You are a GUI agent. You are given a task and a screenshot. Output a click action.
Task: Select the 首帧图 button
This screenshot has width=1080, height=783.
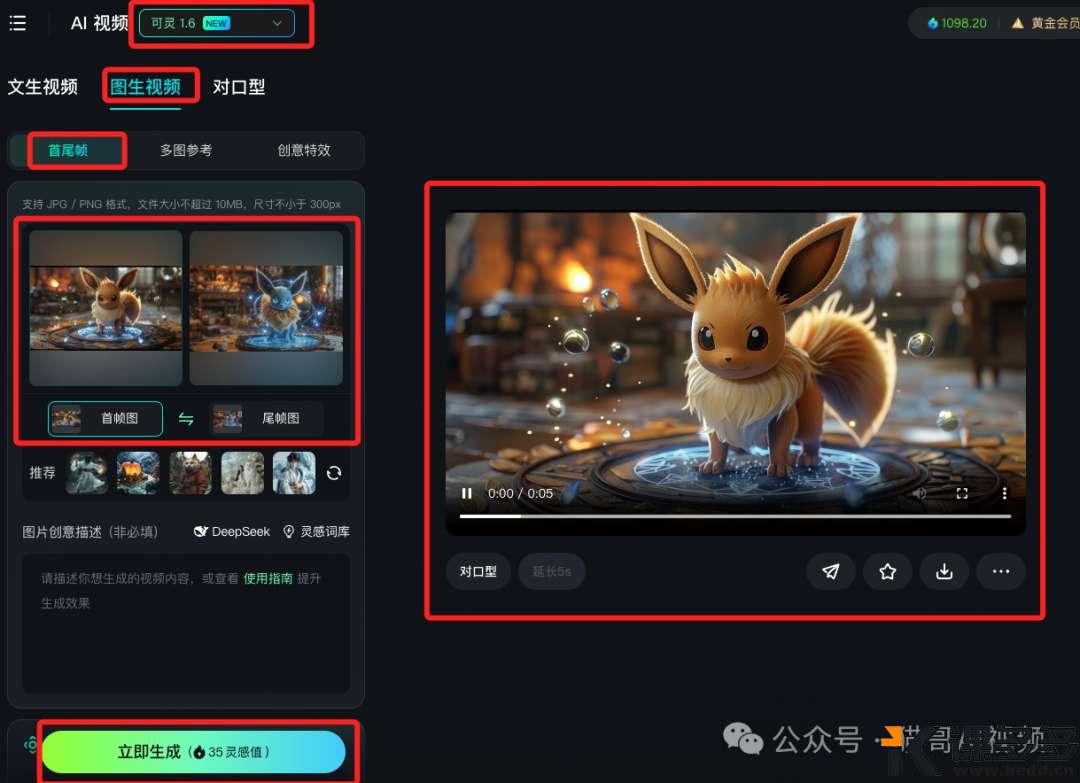click(x=105, y=419)
